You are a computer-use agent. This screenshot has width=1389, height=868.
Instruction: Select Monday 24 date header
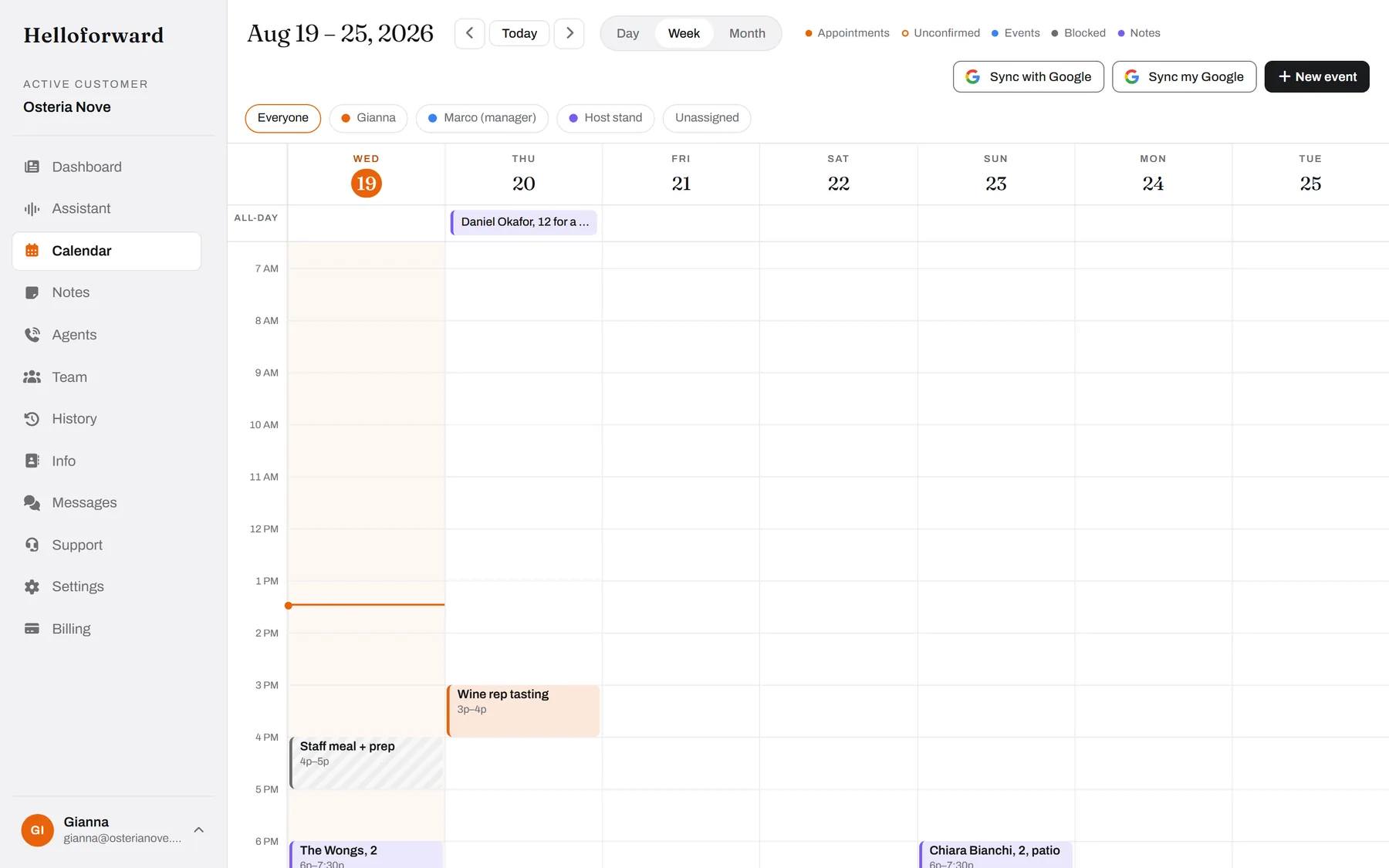[x=1153, y=175]
